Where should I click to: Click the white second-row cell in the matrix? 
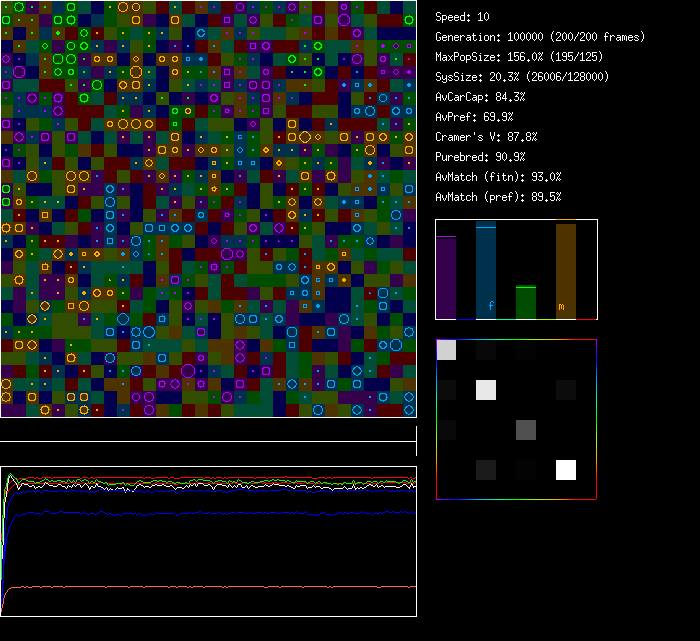486,390
